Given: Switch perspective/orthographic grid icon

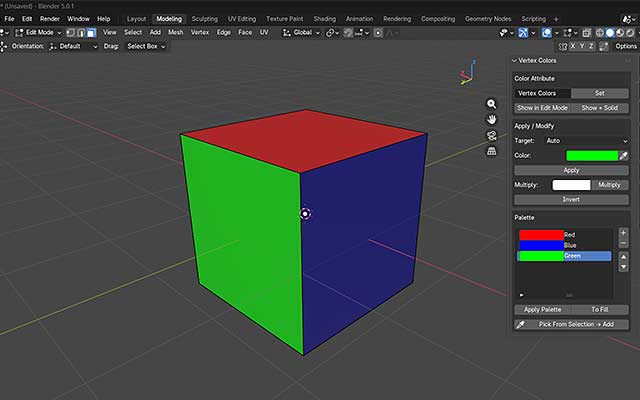Looking at the screenshot, I should point(491,151).
